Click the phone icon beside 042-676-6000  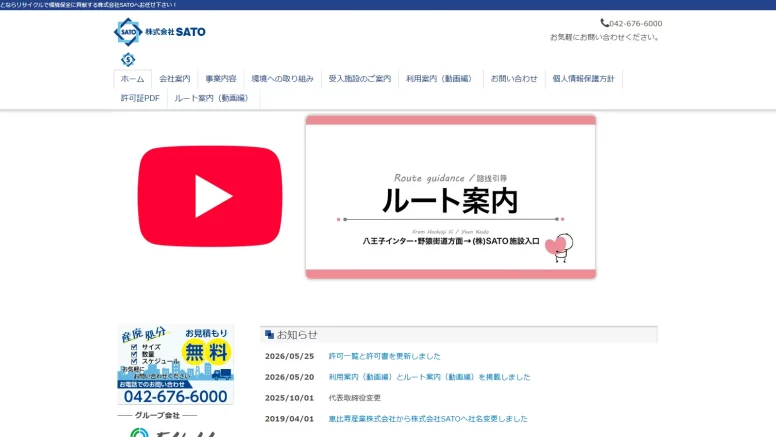point(604,23)
